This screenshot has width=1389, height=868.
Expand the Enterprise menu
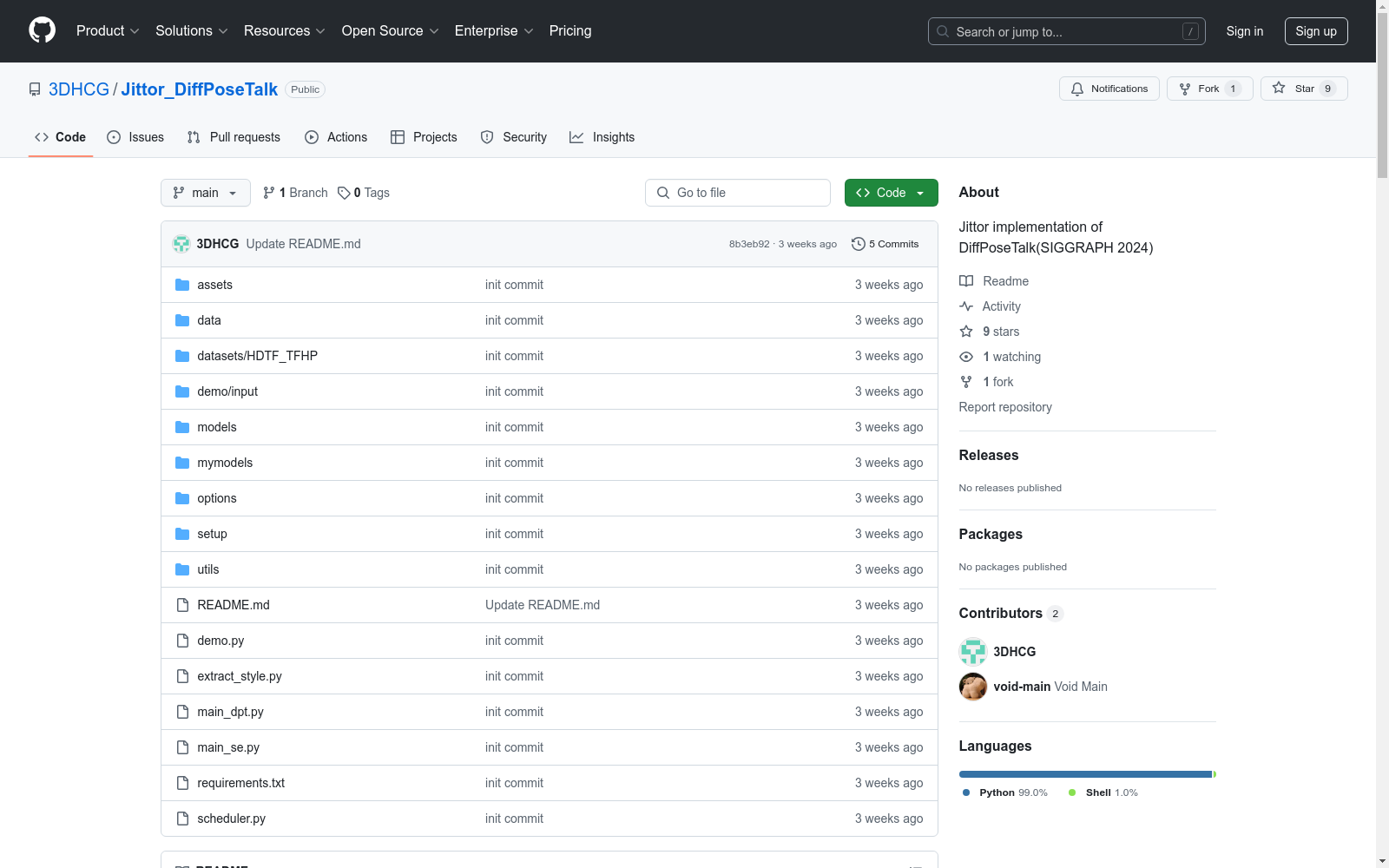494,30
